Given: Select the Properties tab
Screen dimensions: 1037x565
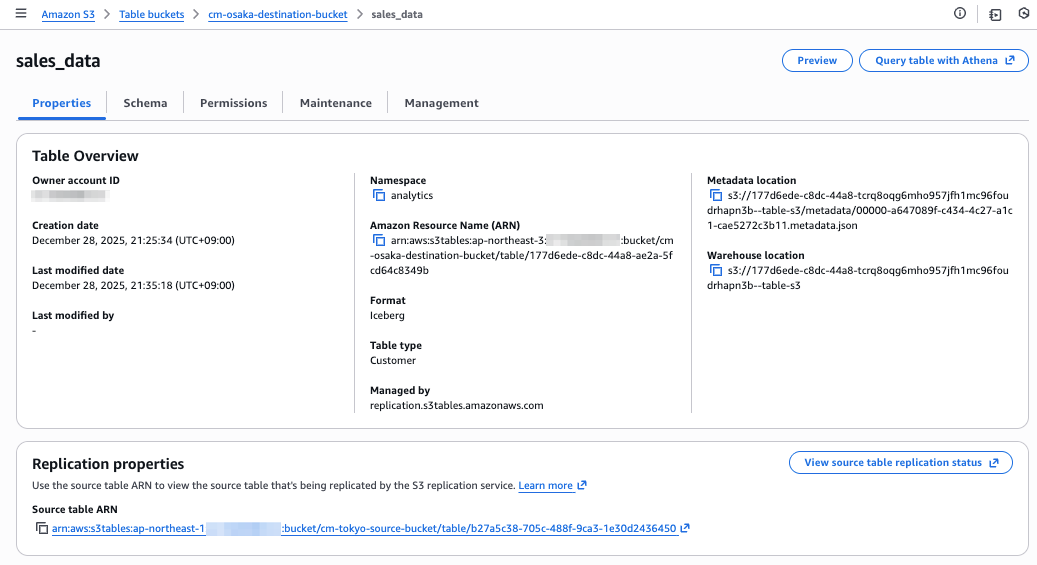Looking at the screenshot, I should point(62,103).
